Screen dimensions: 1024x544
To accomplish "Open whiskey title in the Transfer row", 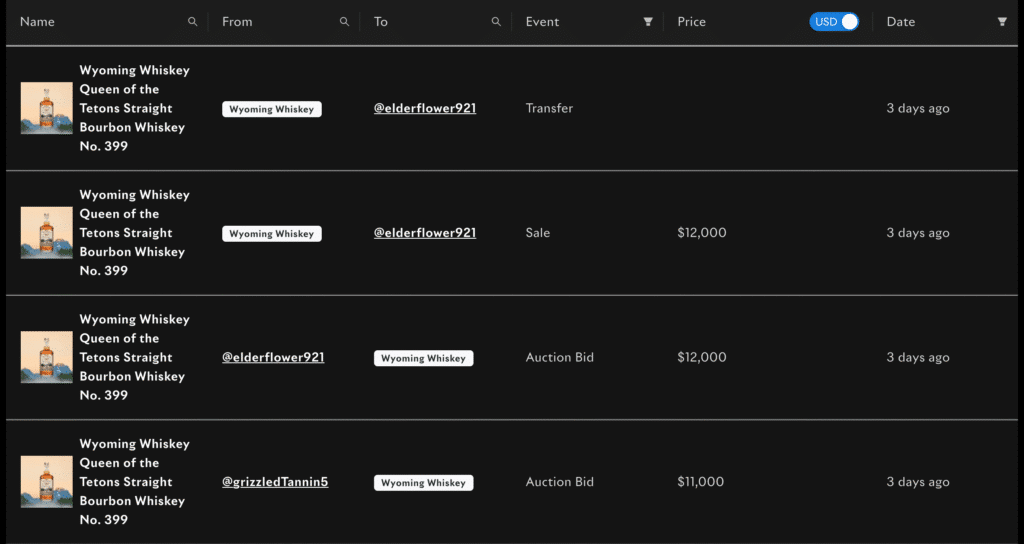I will click(x=135, y=108).
